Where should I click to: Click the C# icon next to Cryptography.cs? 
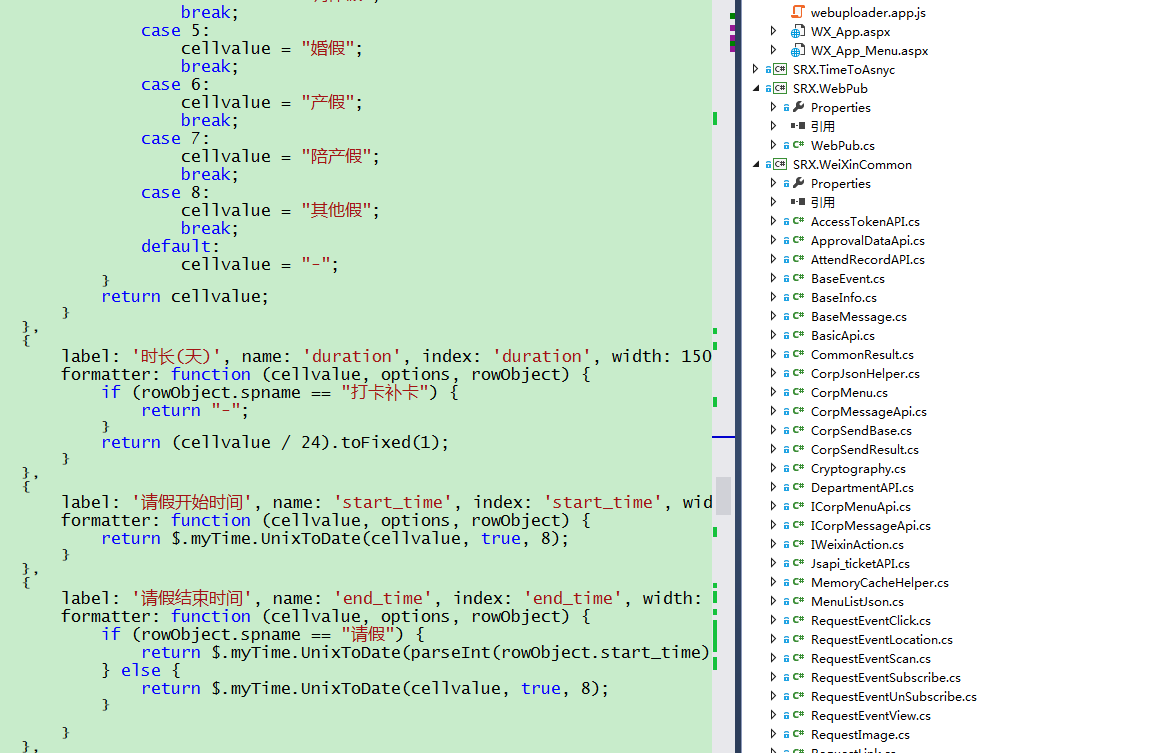(x=798, y=468)
